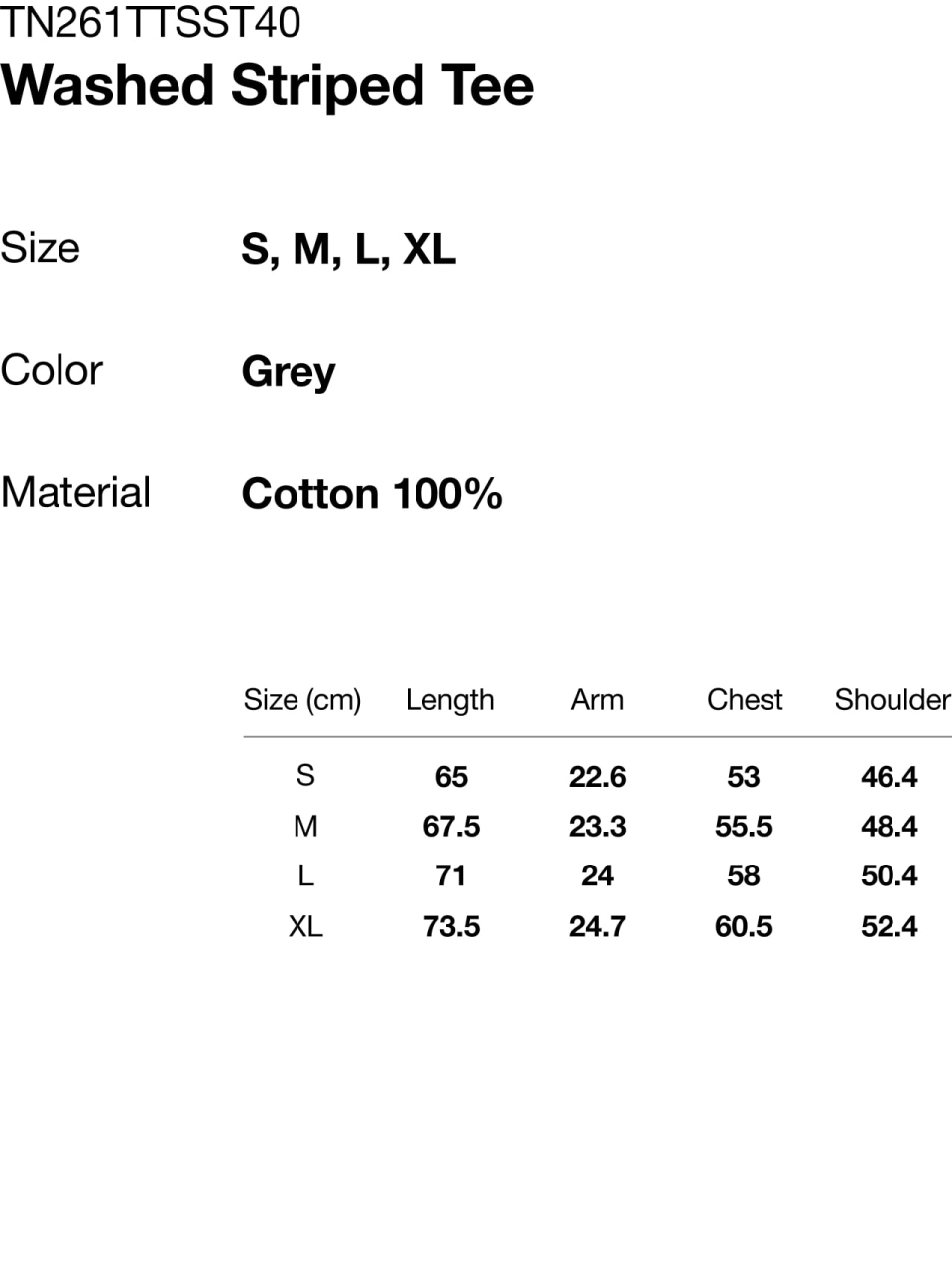952x1270 pixels.
Task: Select the S, M, L, XL size text
Action: (x=348, y=249)
